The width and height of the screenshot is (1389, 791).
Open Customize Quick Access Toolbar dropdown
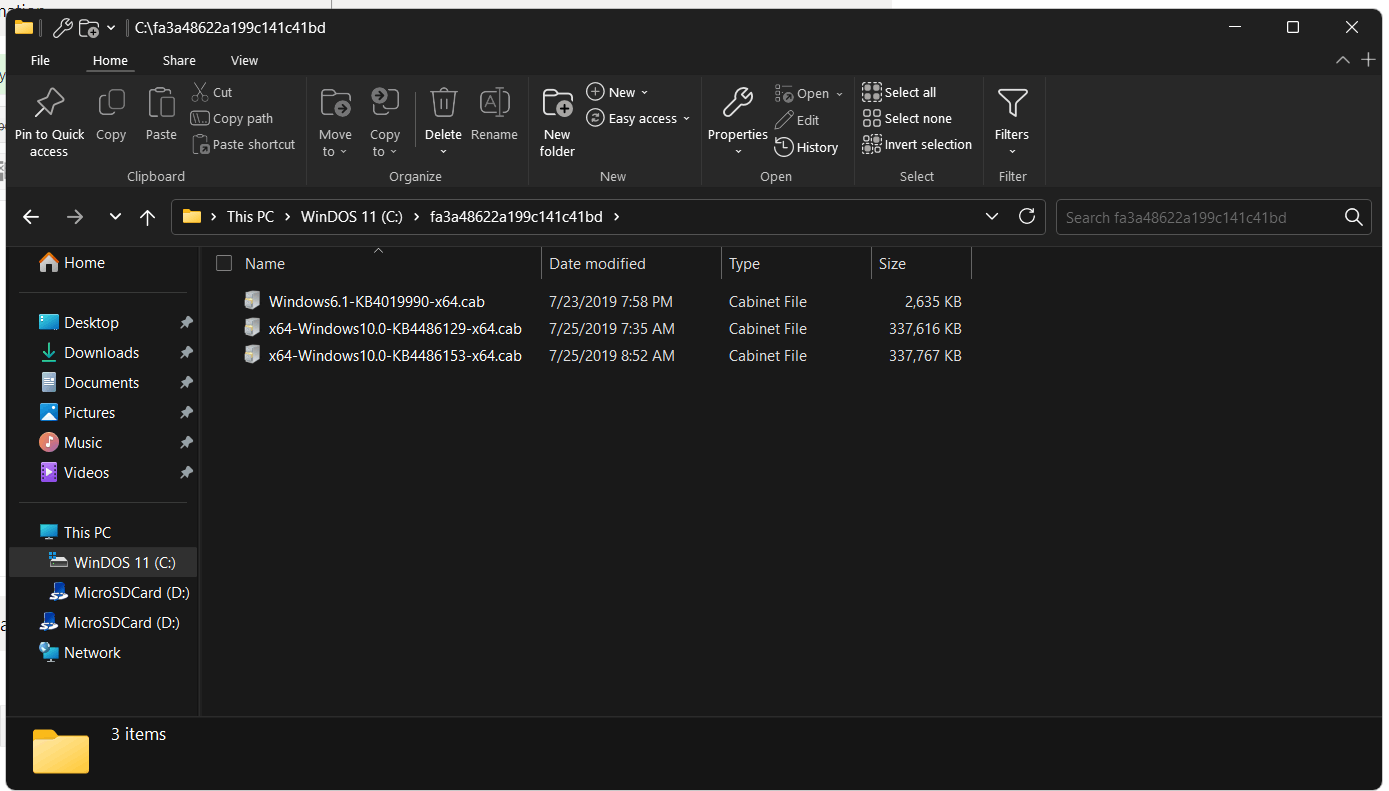point(110,28)
